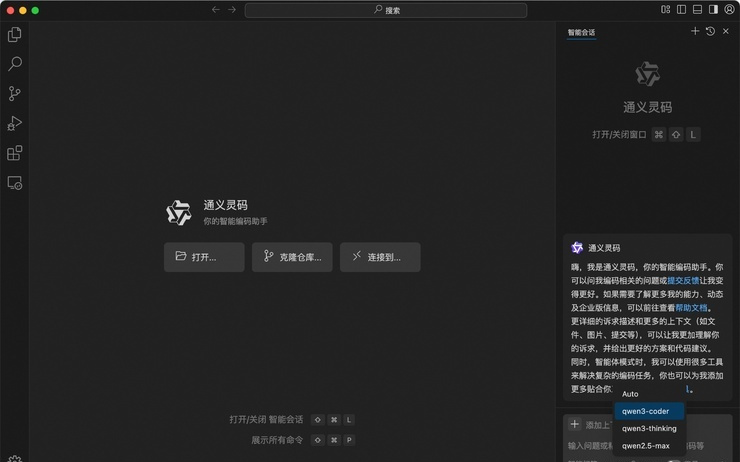
Task: Open the 帮助文档 link
Action: [x=691, y=308]
